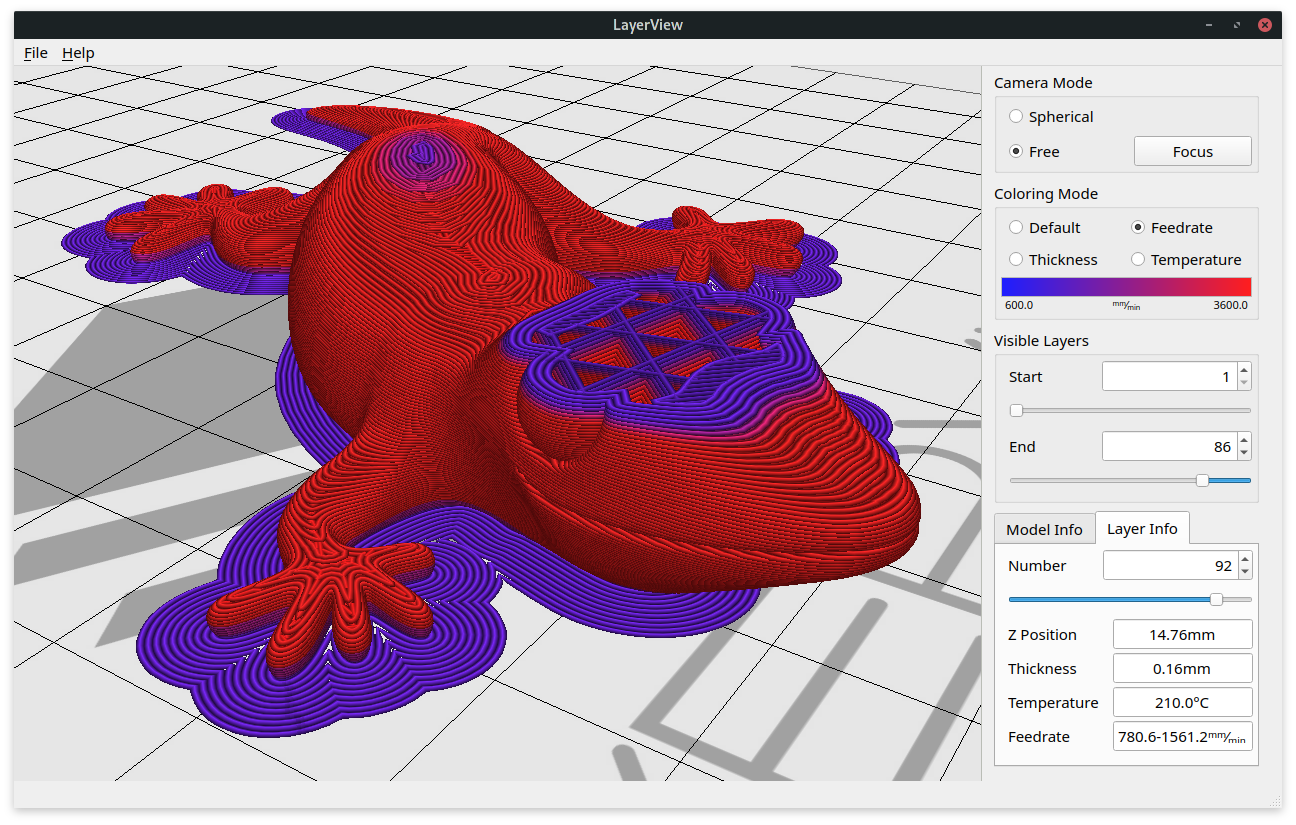Decrement the Start layer spinbox down arrow
Image resolution: width=1296 pixels, height=825 pixels.
(1244, 383)
